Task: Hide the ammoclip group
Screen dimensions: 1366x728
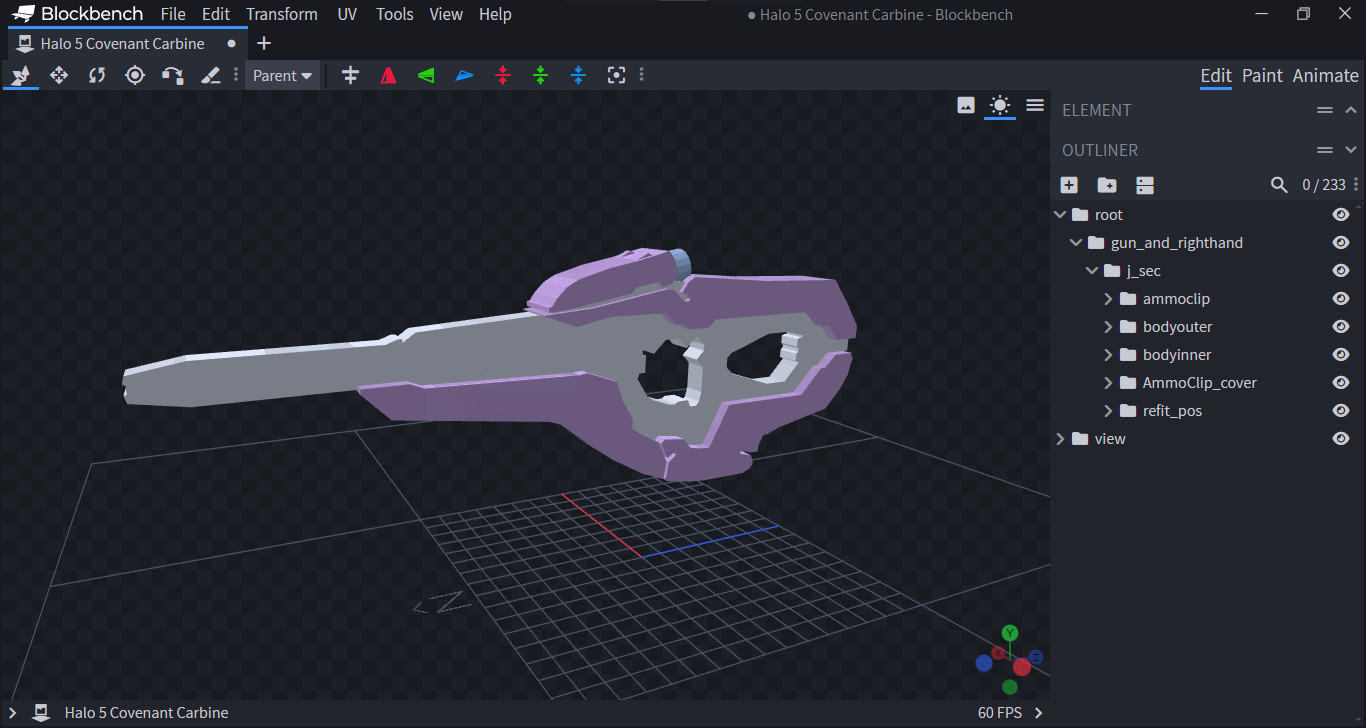Action: (1341, 299)
